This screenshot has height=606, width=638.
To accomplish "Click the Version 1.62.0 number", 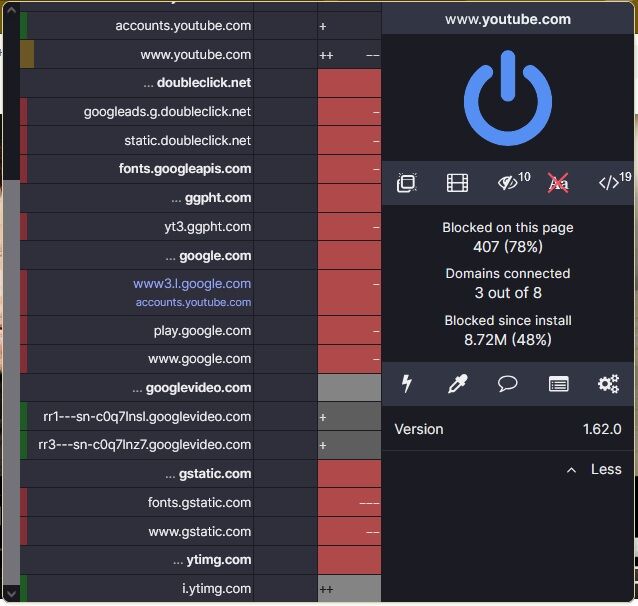I will [602, 429].
